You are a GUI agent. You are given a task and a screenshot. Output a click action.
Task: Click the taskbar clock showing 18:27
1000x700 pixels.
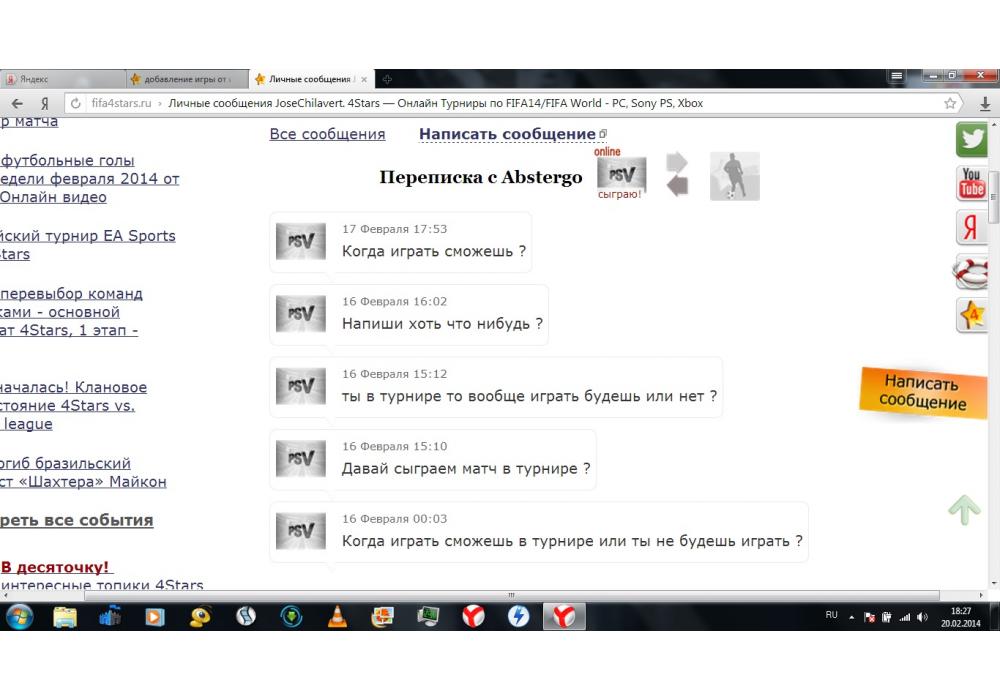point(960,617)
